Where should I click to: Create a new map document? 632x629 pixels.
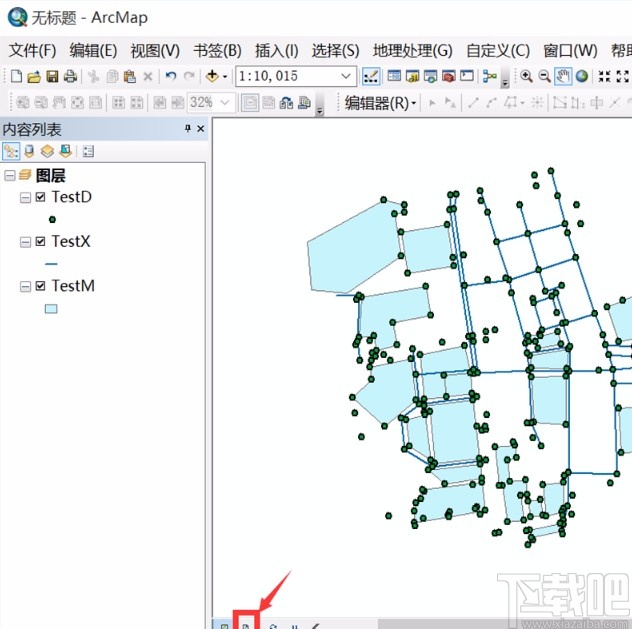[x=16, y=76]
